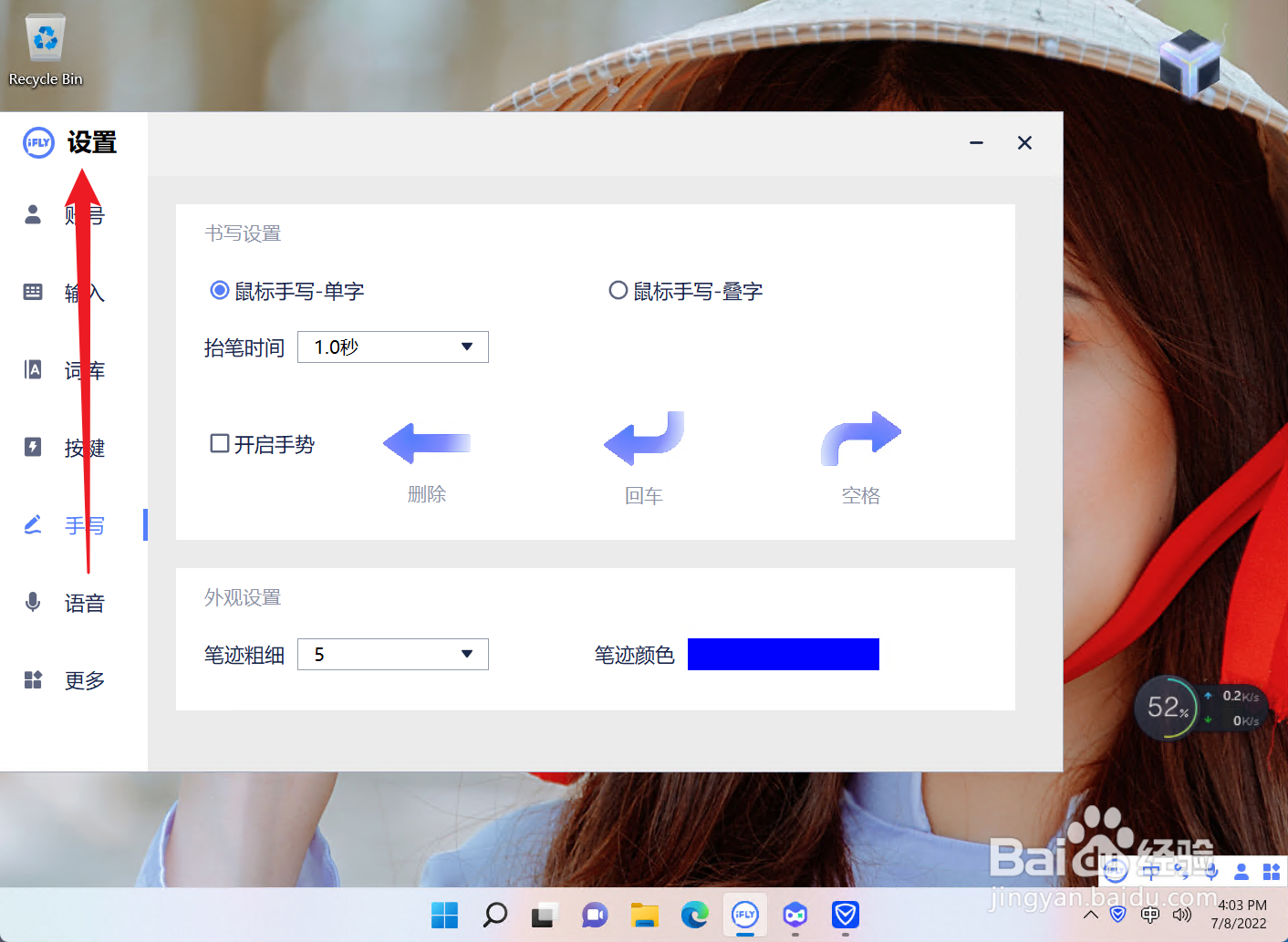Show hidden system tray icons
The image size is (1288, 942).
point(1091,914)
